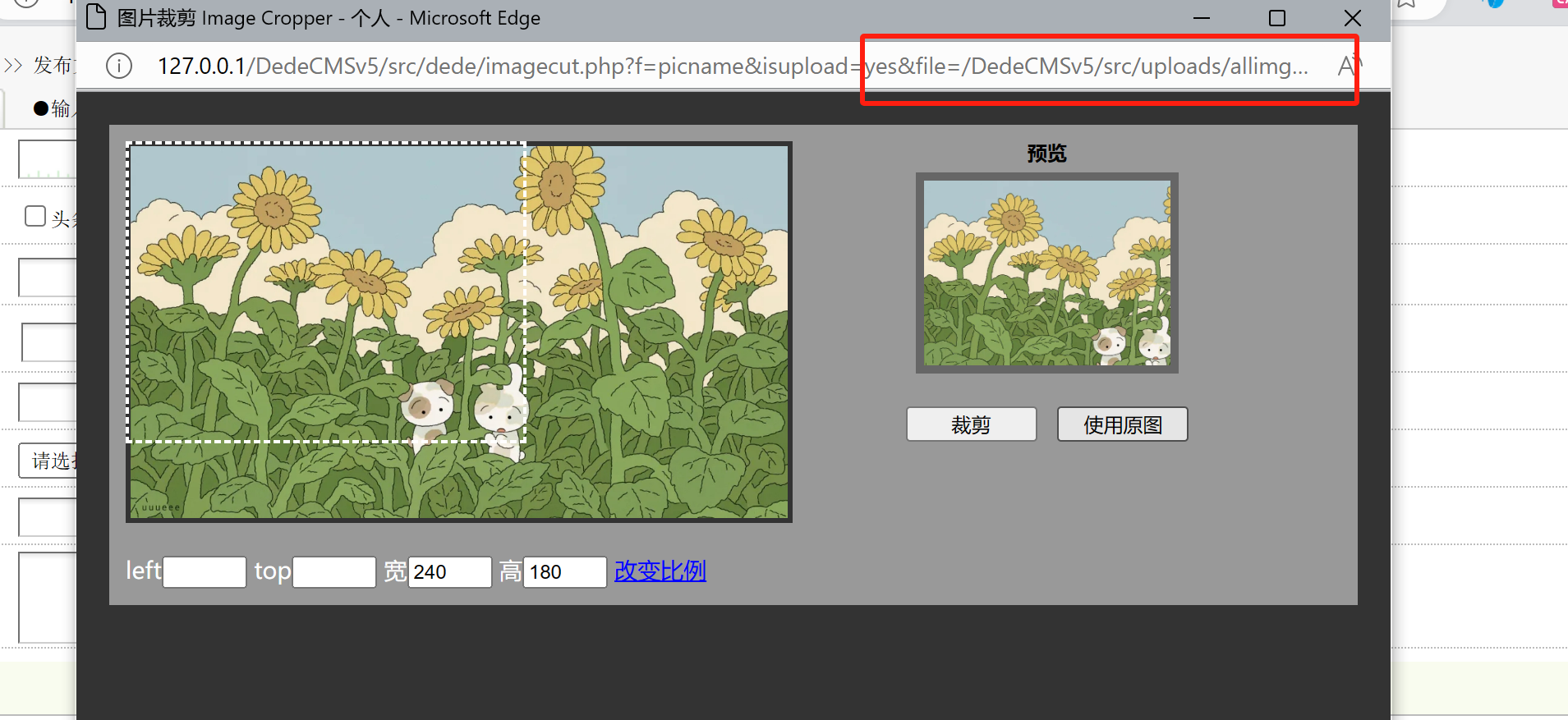Screen dimensions: 1568x720
Task: Click the page document icon in title bar
Action: pos(96,17)
